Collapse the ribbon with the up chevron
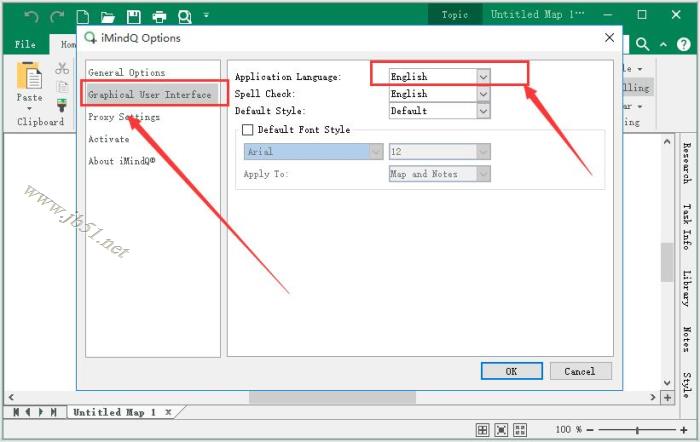The image size is (700, 442). [x=663, y=44]
